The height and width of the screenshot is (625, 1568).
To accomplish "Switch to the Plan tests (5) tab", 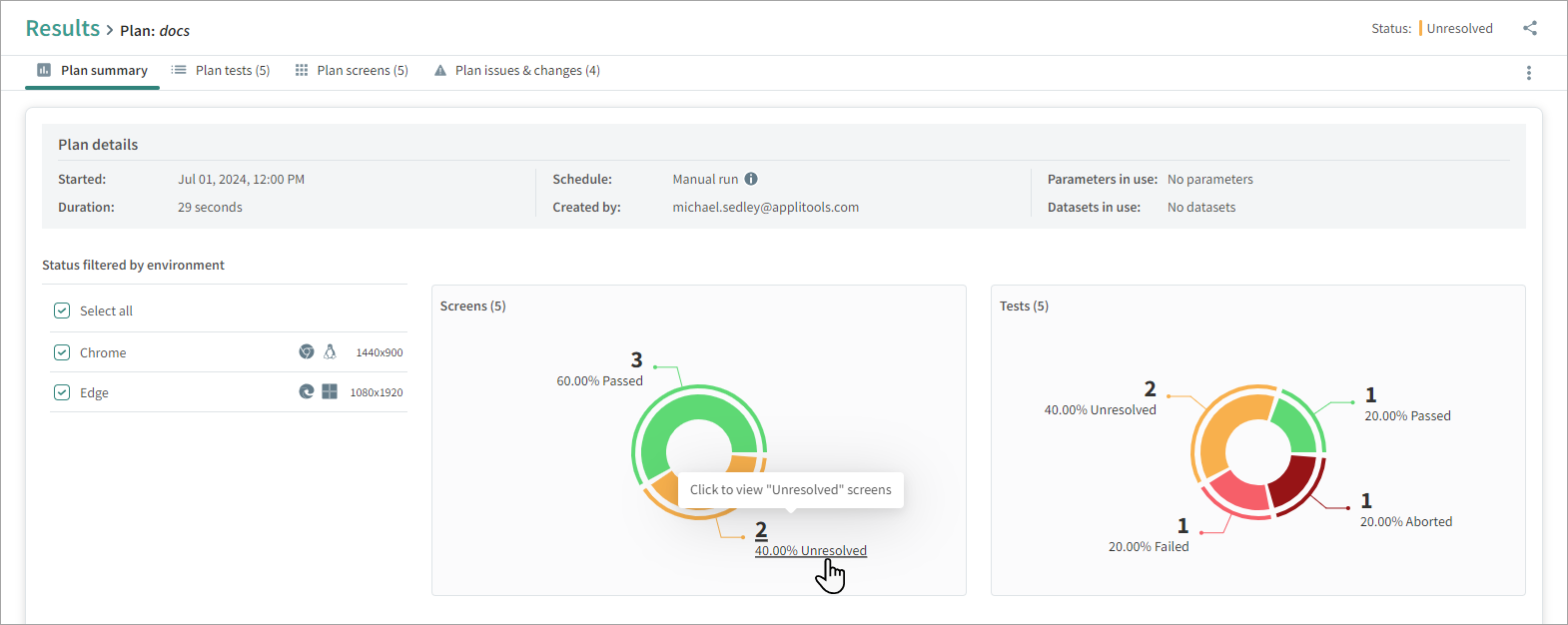I will pyautogui.click(x=221, y=71).
